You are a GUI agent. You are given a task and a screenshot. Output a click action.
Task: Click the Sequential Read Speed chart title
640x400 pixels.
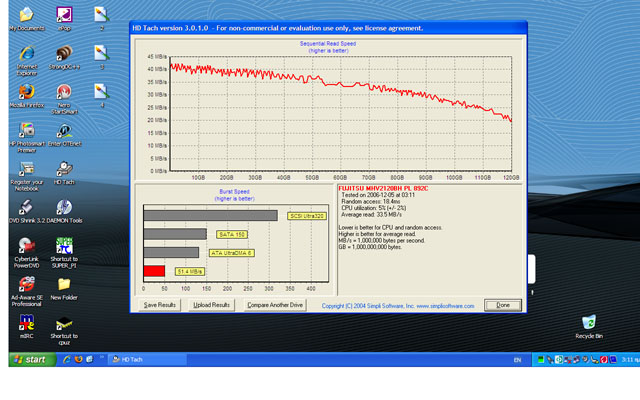click(328, 43)
